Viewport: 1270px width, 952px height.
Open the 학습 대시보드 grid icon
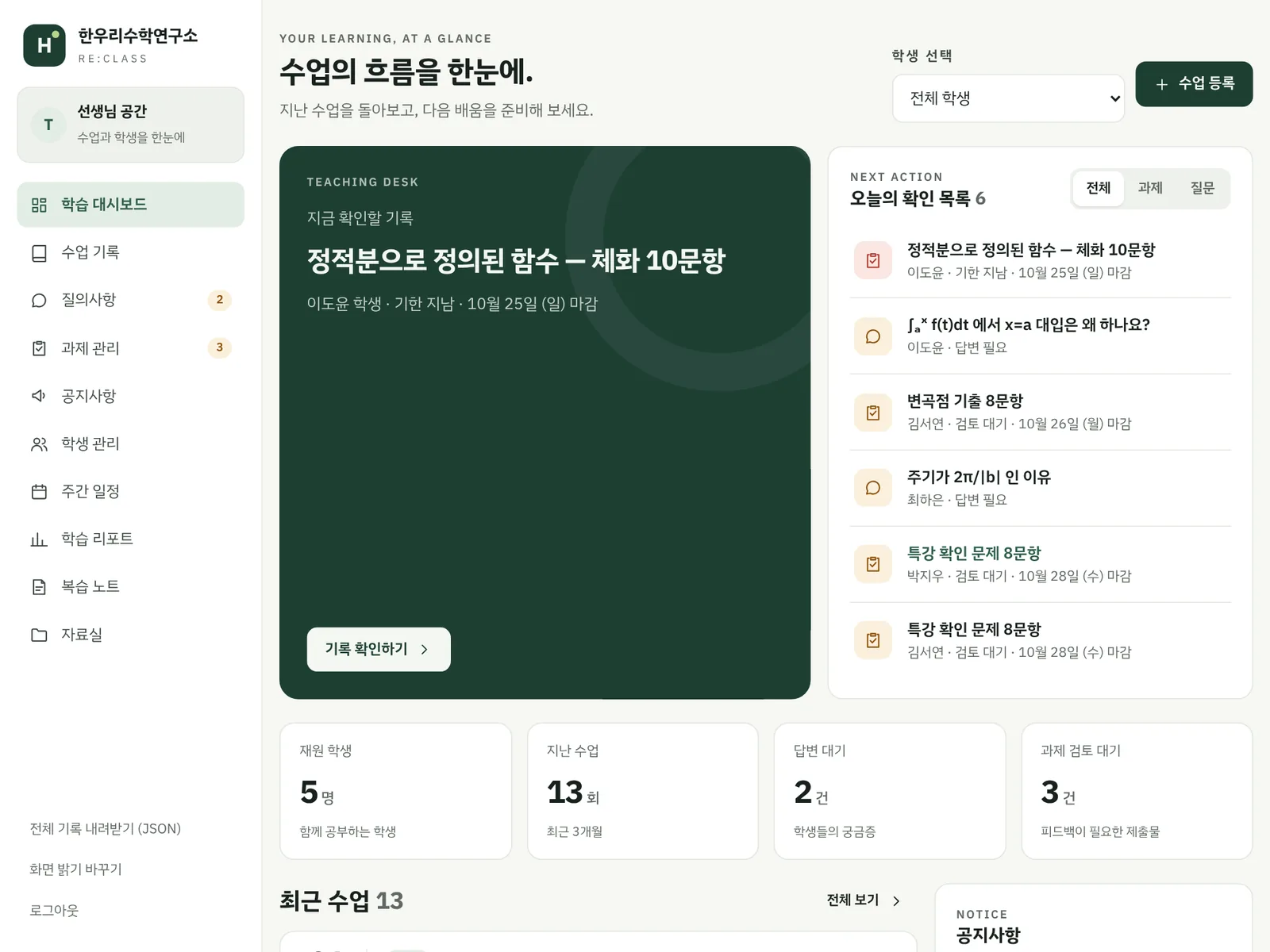(x=39, y=205)
